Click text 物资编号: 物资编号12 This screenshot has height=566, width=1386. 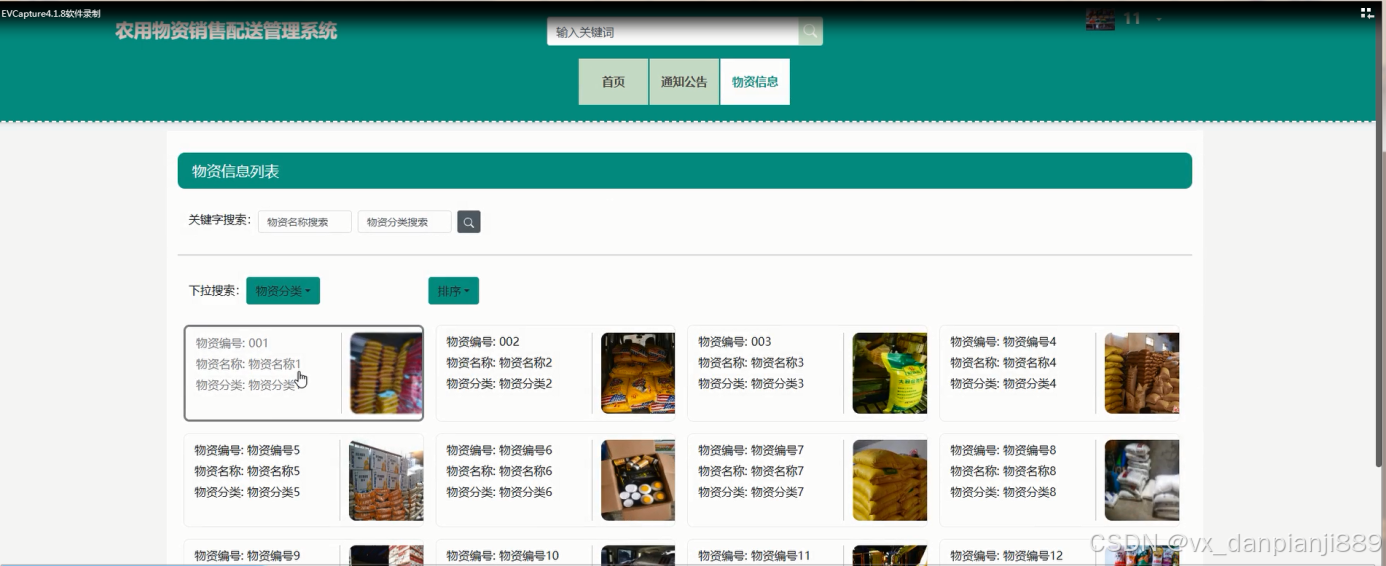pos(1007,556)
